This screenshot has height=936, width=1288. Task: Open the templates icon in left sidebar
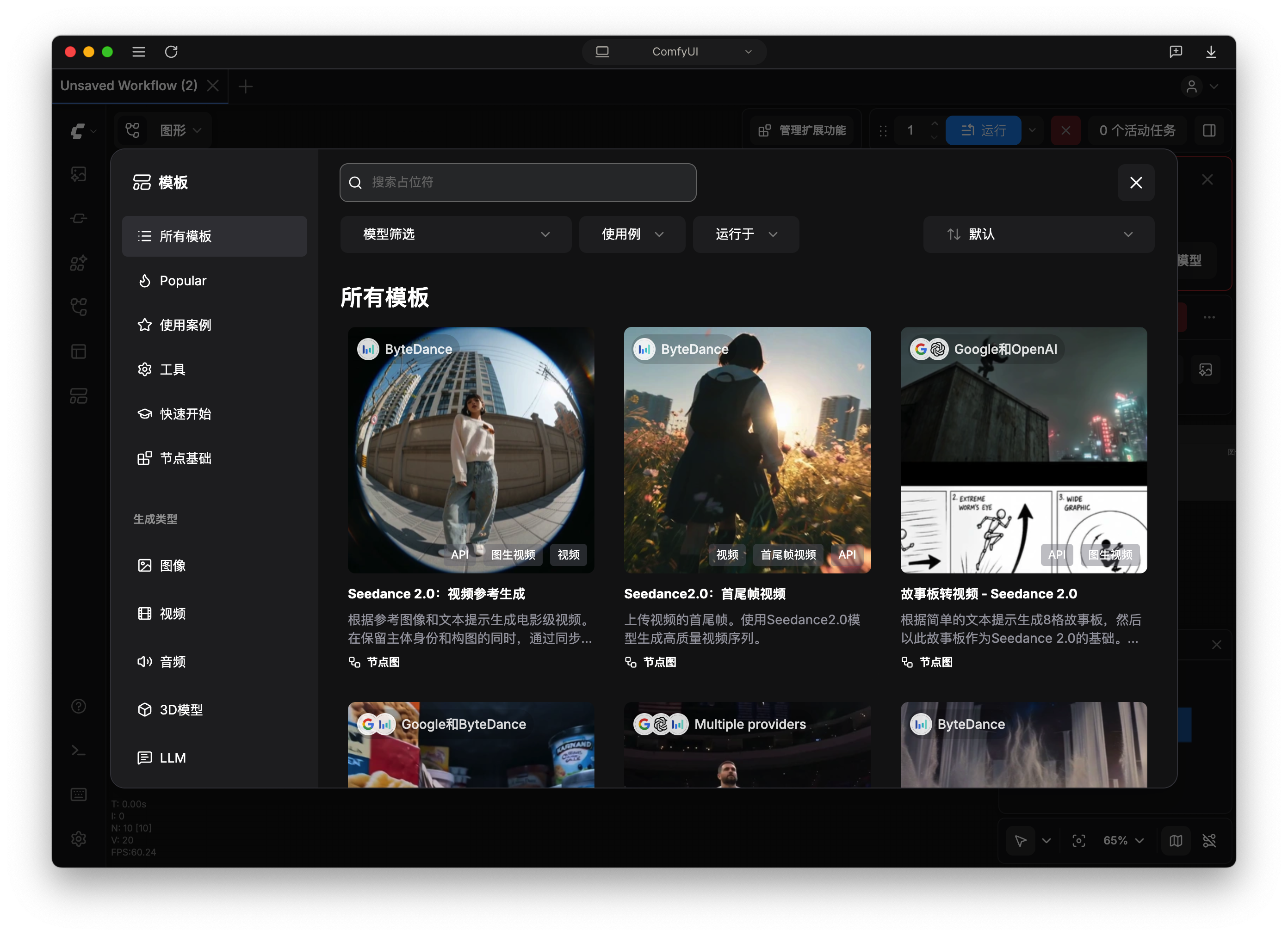pos(78,396)
